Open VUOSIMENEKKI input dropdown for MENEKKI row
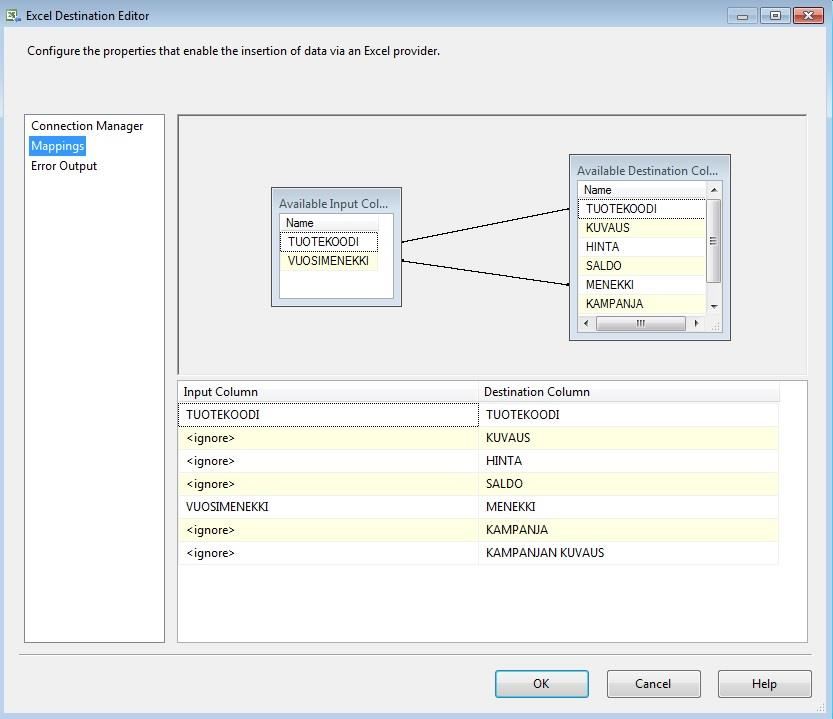Viewport: 833px width, 719px height. [328, 507]
